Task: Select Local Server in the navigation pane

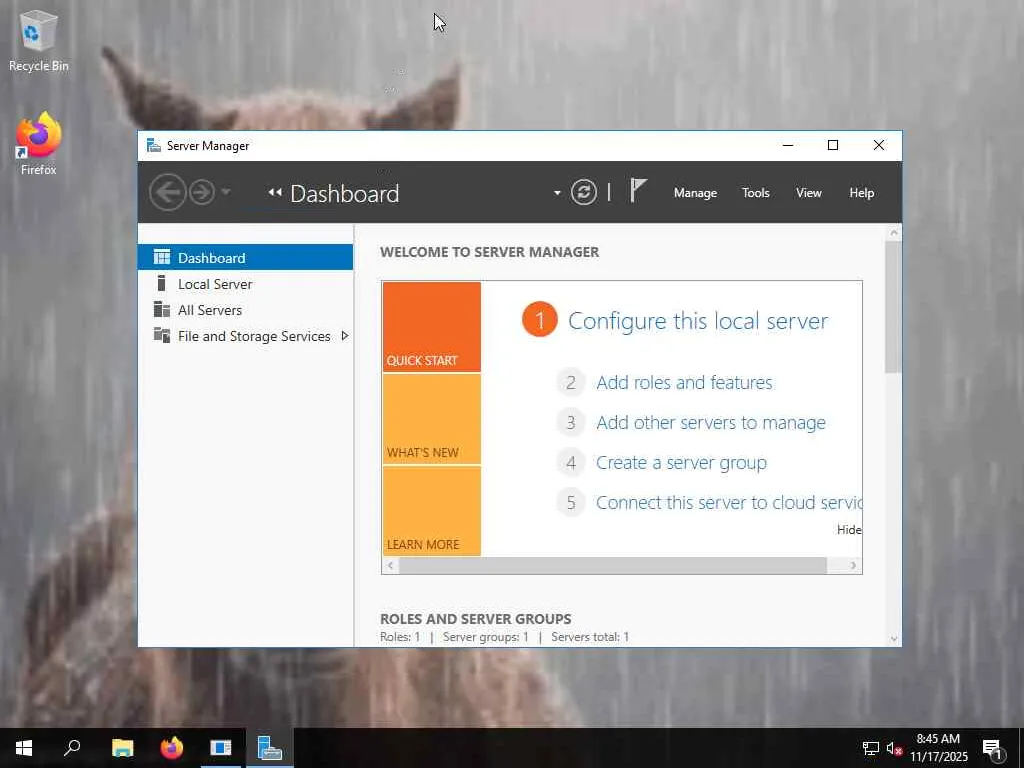Action: coord(246,283)
